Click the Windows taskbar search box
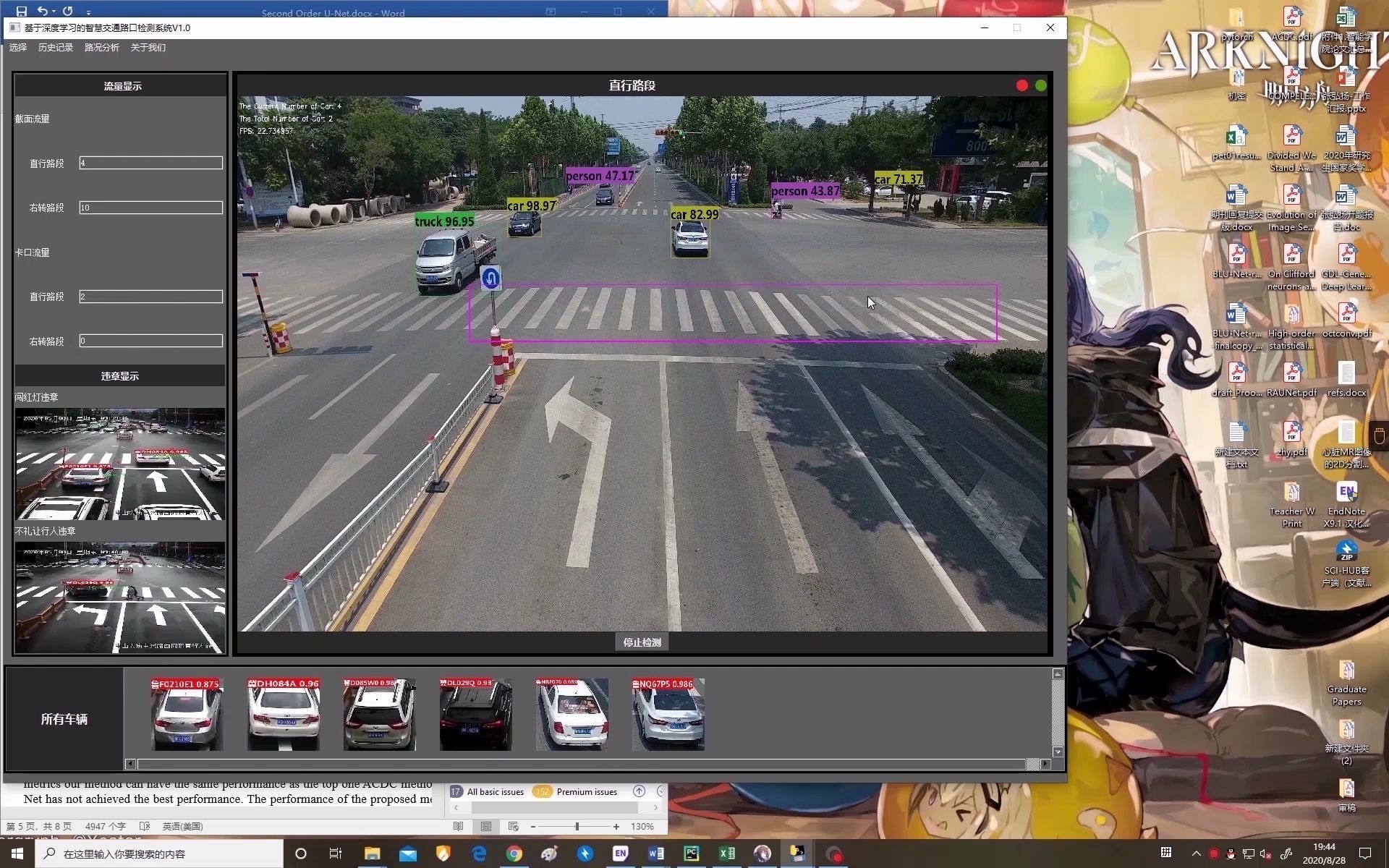Image resolution: width=1389 pixels, height=868 pixels. [x=159, y=854]
